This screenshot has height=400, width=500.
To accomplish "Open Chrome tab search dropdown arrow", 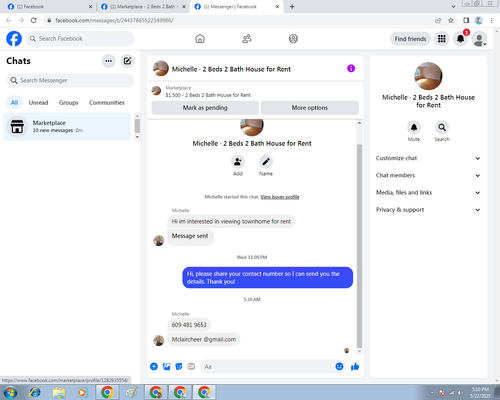I will pos(453,7).
